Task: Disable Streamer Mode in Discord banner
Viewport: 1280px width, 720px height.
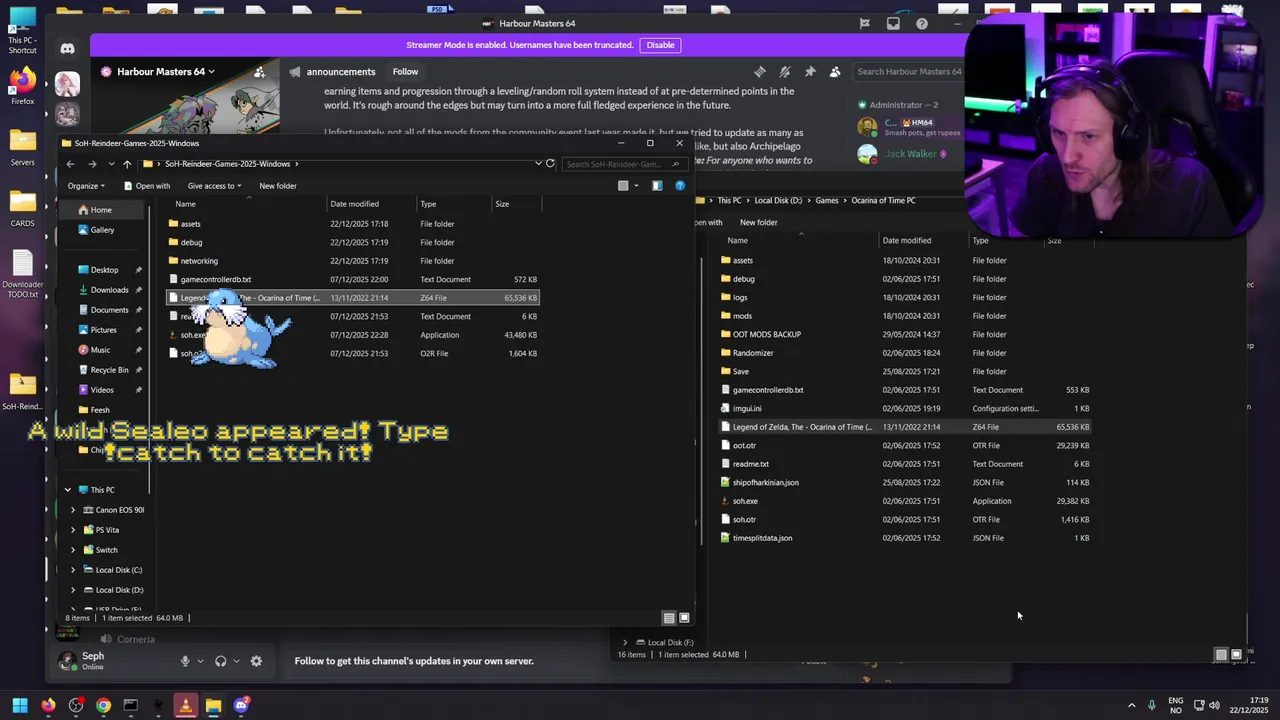Action: [x=660, y=45]
